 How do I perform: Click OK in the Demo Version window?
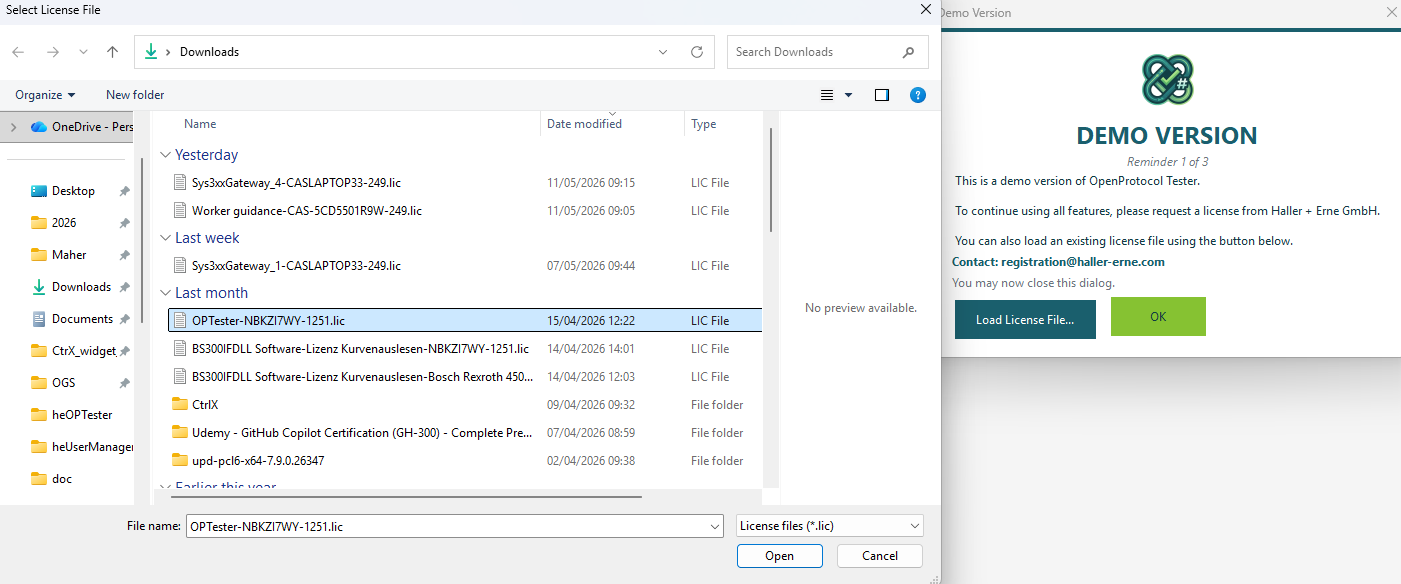(x=1158, y=316)
